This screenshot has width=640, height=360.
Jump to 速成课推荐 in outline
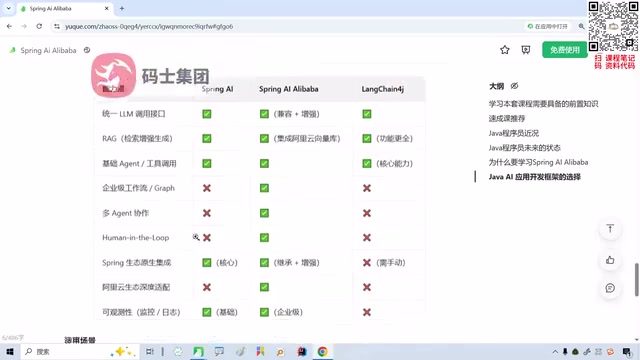click(x=507, y=119)
